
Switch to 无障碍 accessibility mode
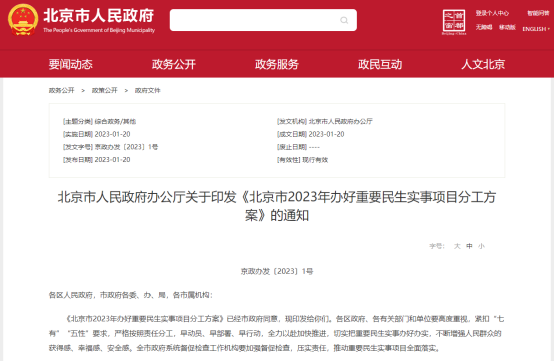(x=484, y=28)
